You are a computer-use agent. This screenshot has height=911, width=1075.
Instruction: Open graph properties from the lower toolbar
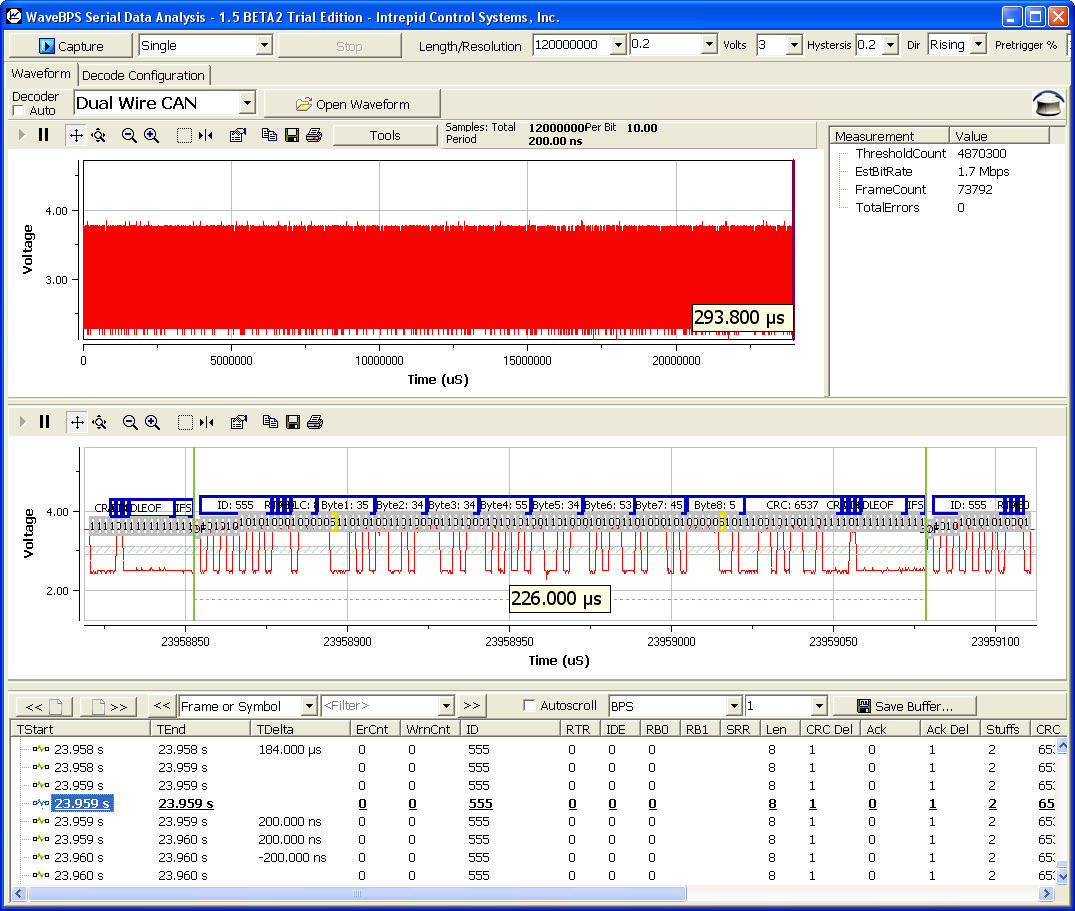click(238, 422)
